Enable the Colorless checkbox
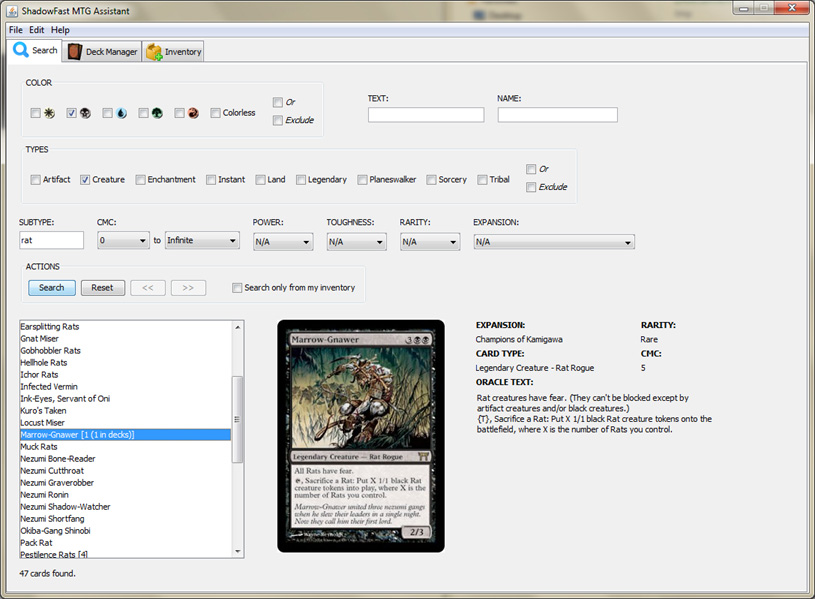The image size is (815, 599). [215, 113]
